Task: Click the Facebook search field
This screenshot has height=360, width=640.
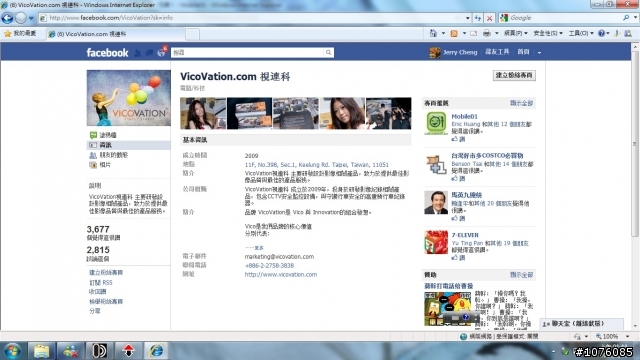Action: (247, 52)
